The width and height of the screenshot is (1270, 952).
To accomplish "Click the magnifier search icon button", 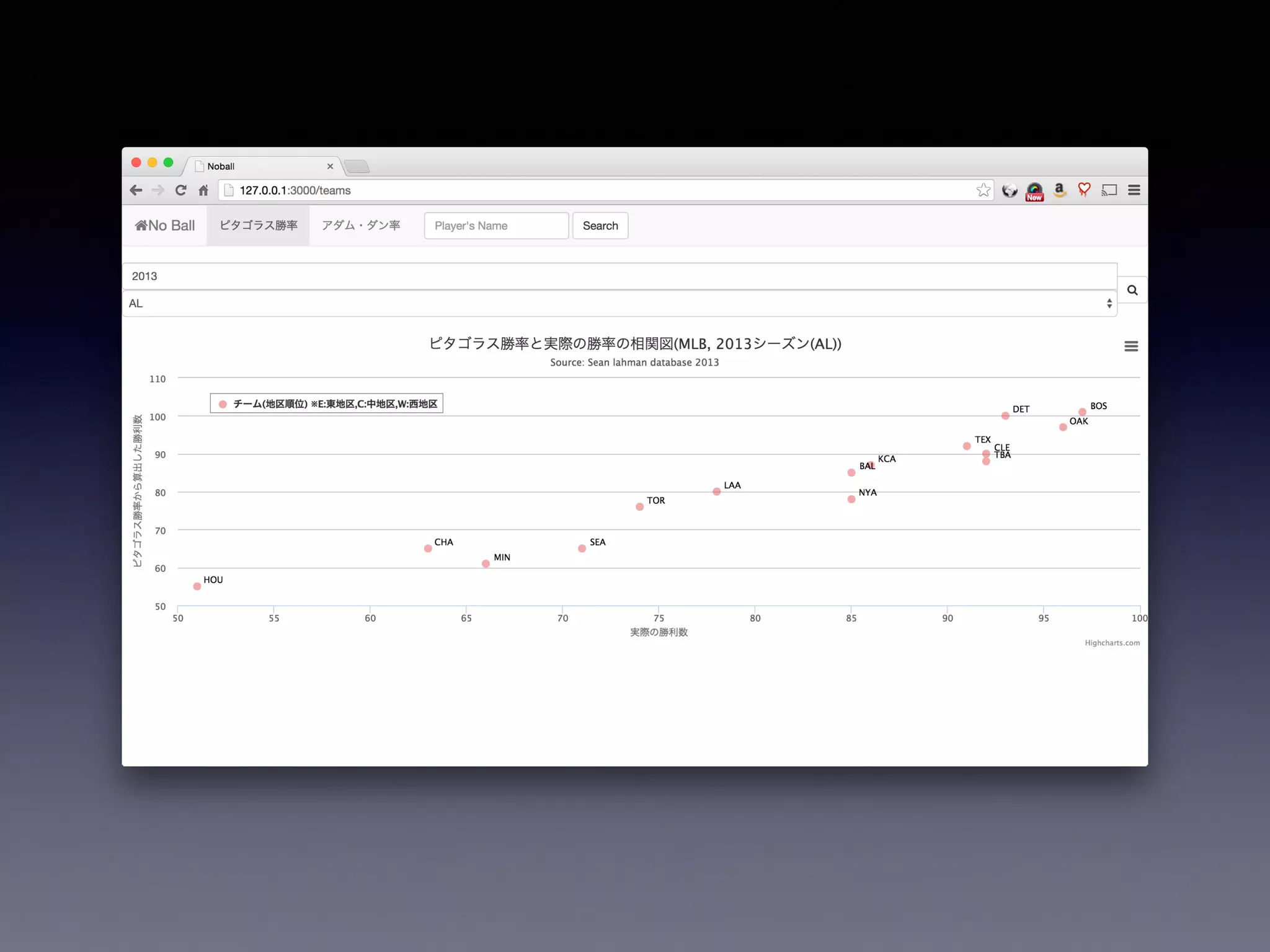I will (x=1132, y=290).
